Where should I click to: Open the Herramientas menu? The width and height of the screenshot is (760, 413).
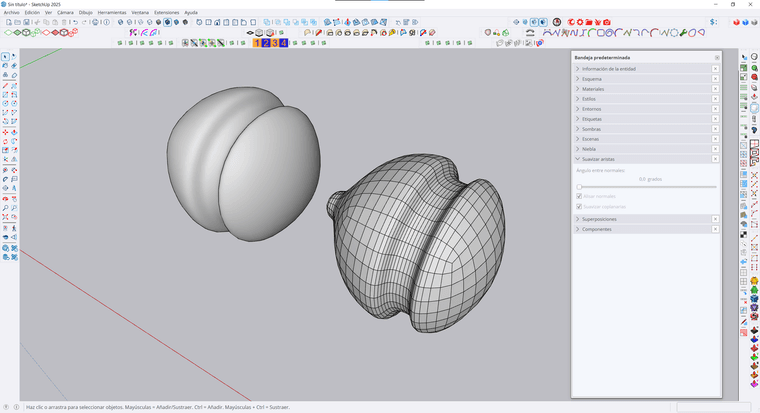[x=112, y=13]
